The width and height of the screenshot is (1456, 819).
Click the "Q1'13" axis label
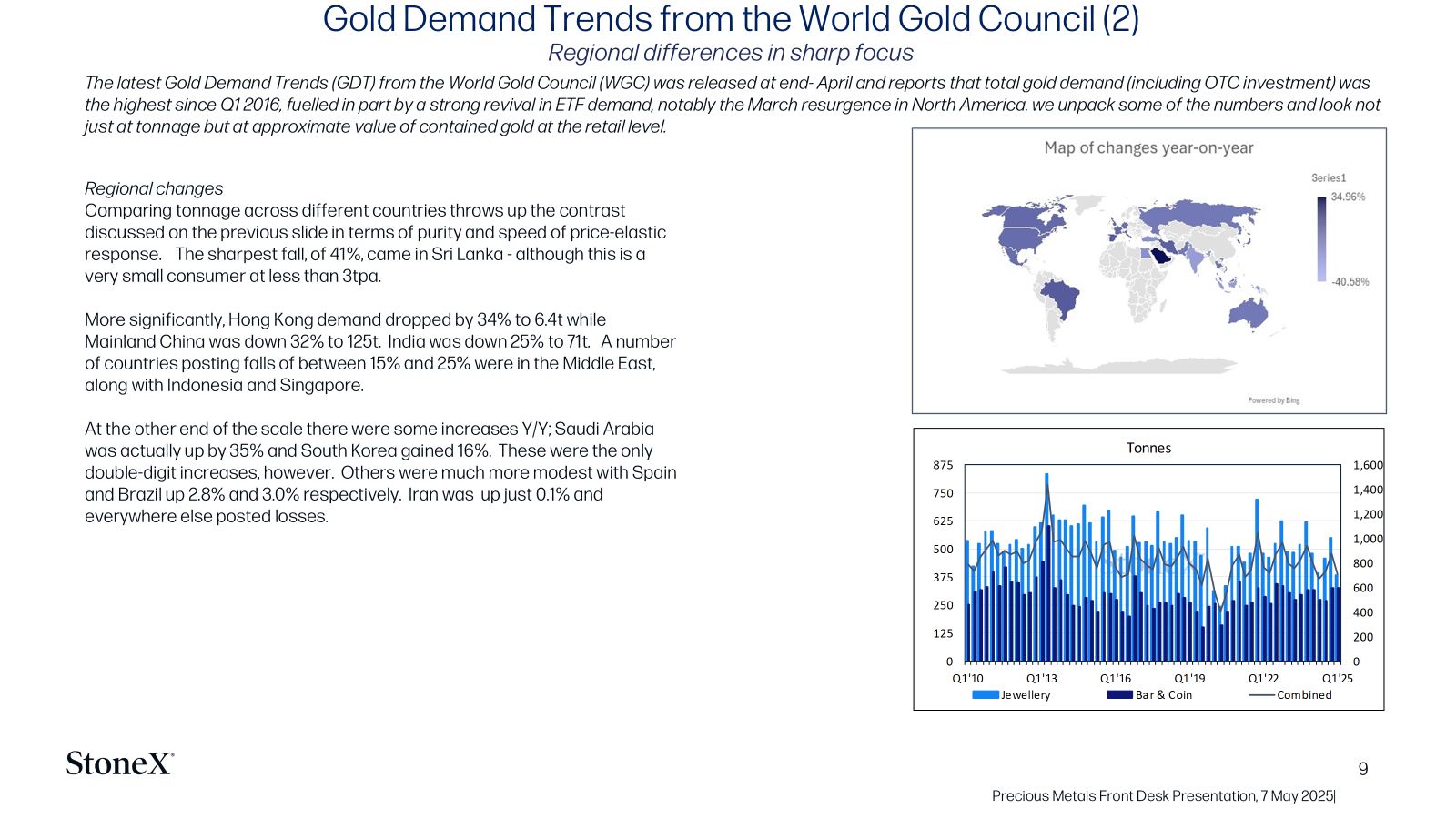[x=1042, y=678]
